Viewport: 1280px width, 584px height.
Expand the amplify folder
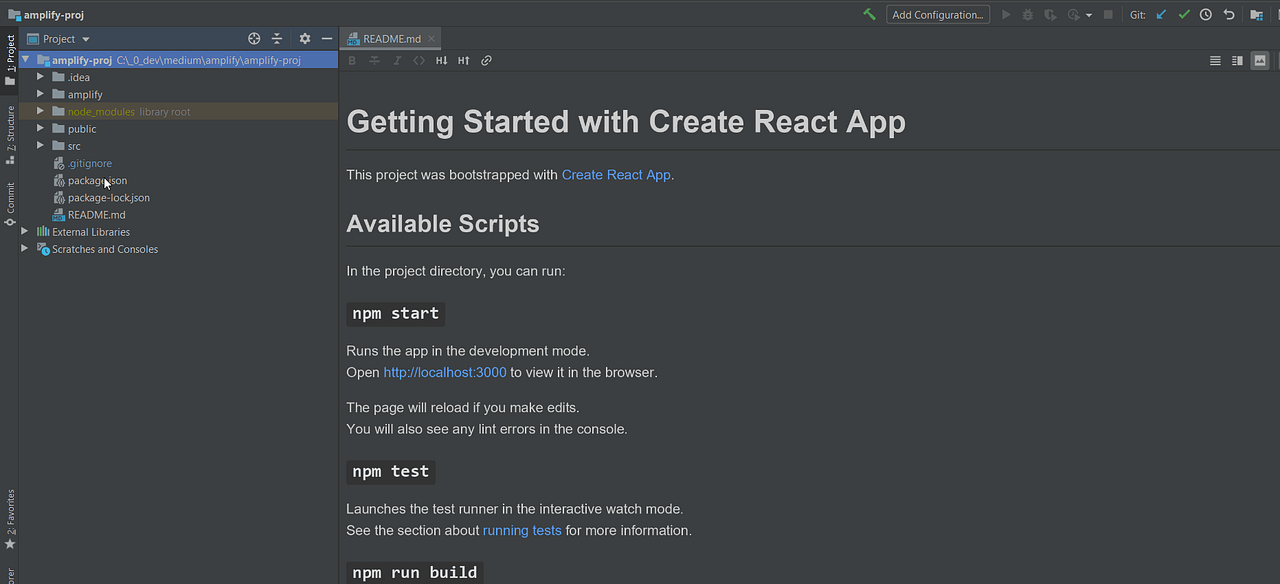tap(41, 94)
